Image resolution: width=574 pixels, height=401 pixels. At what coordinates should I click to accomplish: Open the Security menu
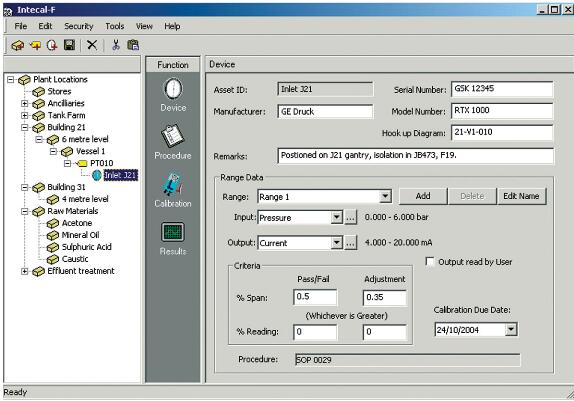pos(79,26)
